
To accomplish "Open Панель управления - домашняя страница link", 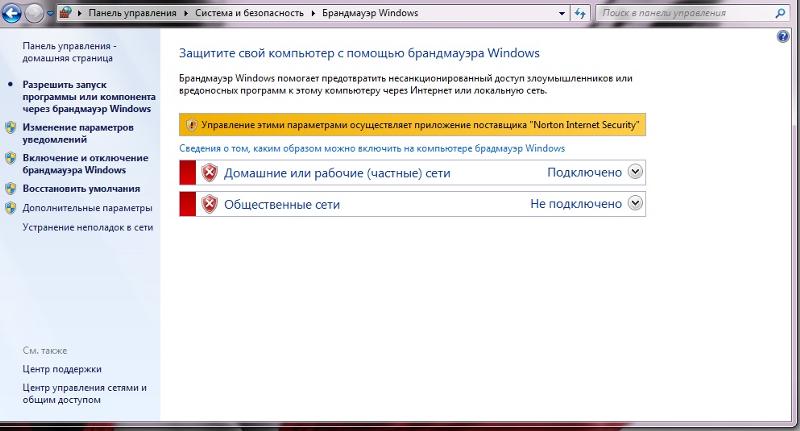I will pos(69,52).
